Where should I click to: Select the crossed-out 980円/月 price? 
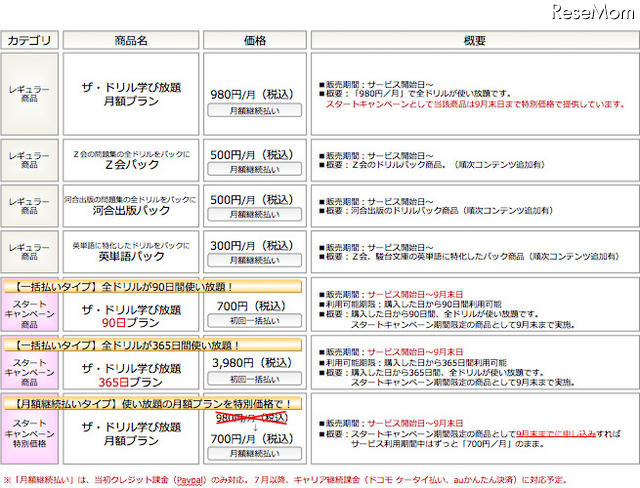point(252,418)
